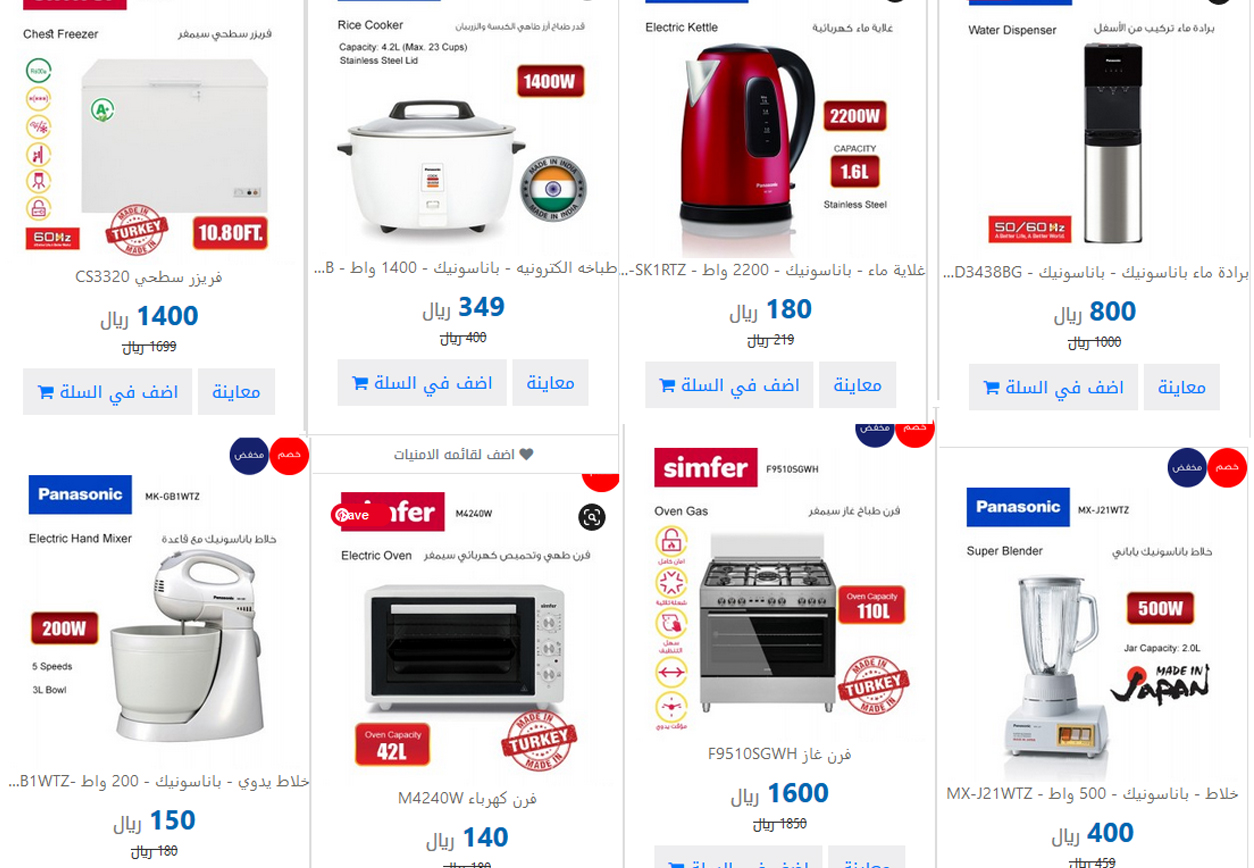Click cart icon on water dispenser add button

click(991, 387)
